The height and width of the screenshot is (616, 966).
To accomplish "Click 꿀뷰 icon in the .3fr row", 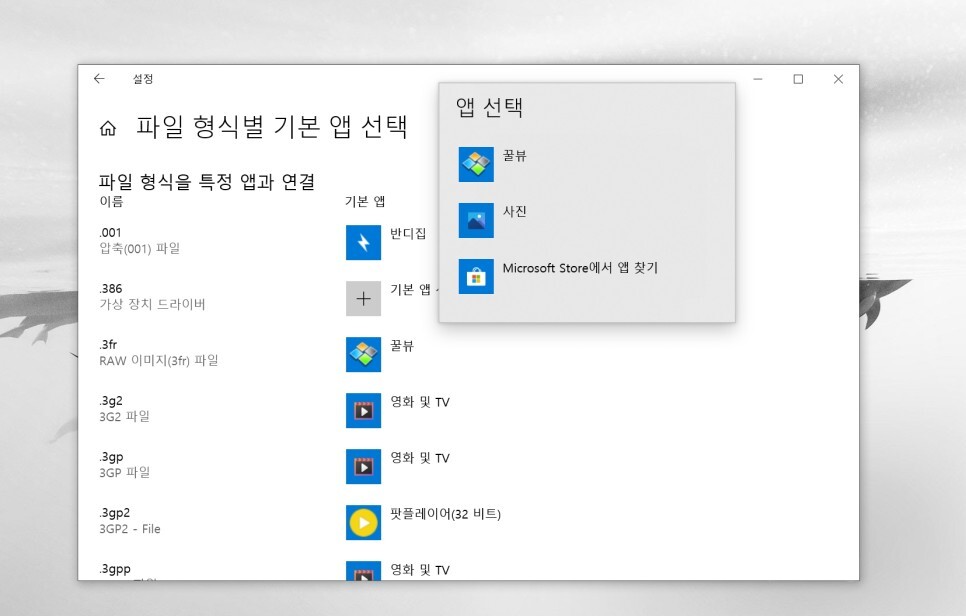I will coord(363,354).
